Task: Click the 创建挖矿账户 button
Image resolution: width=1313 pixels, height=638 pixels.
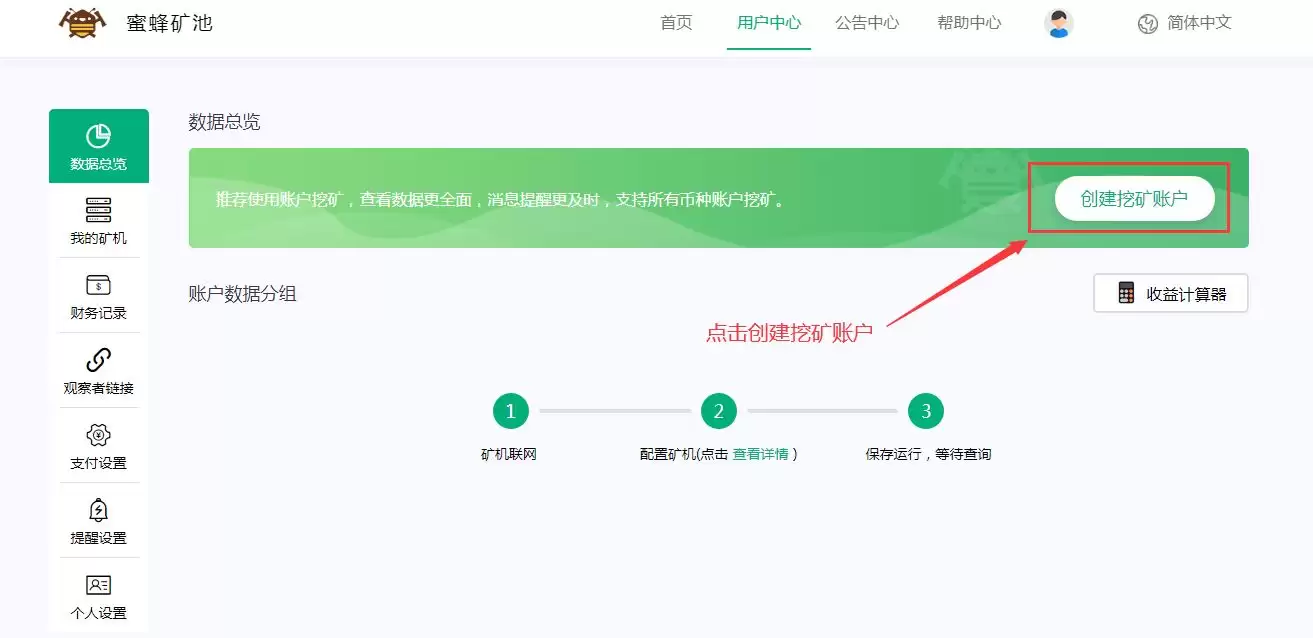Action: click(1135, 198)
